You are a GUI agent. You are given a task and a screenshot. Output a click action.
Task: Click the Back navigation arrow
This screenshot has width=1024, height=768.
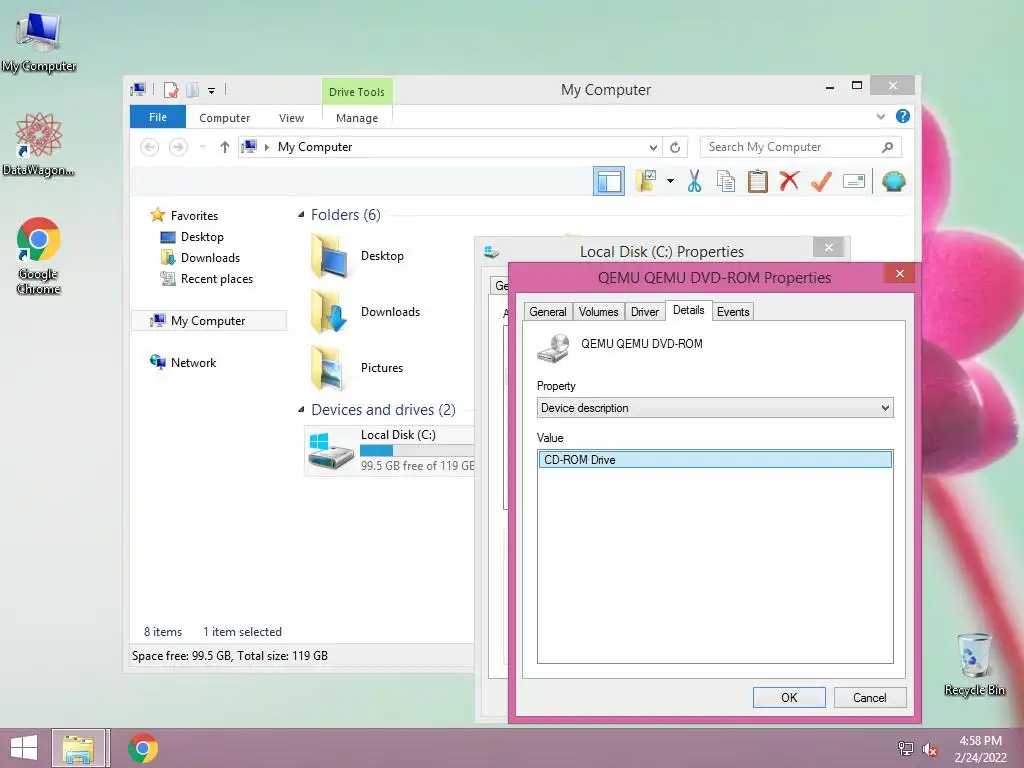(150, 147)
